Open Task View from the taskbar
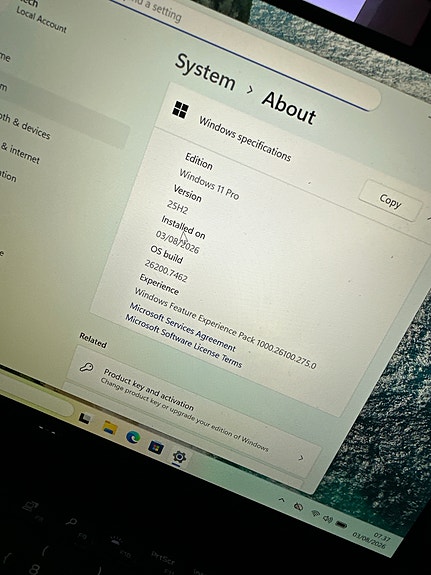 pos(86,418)
